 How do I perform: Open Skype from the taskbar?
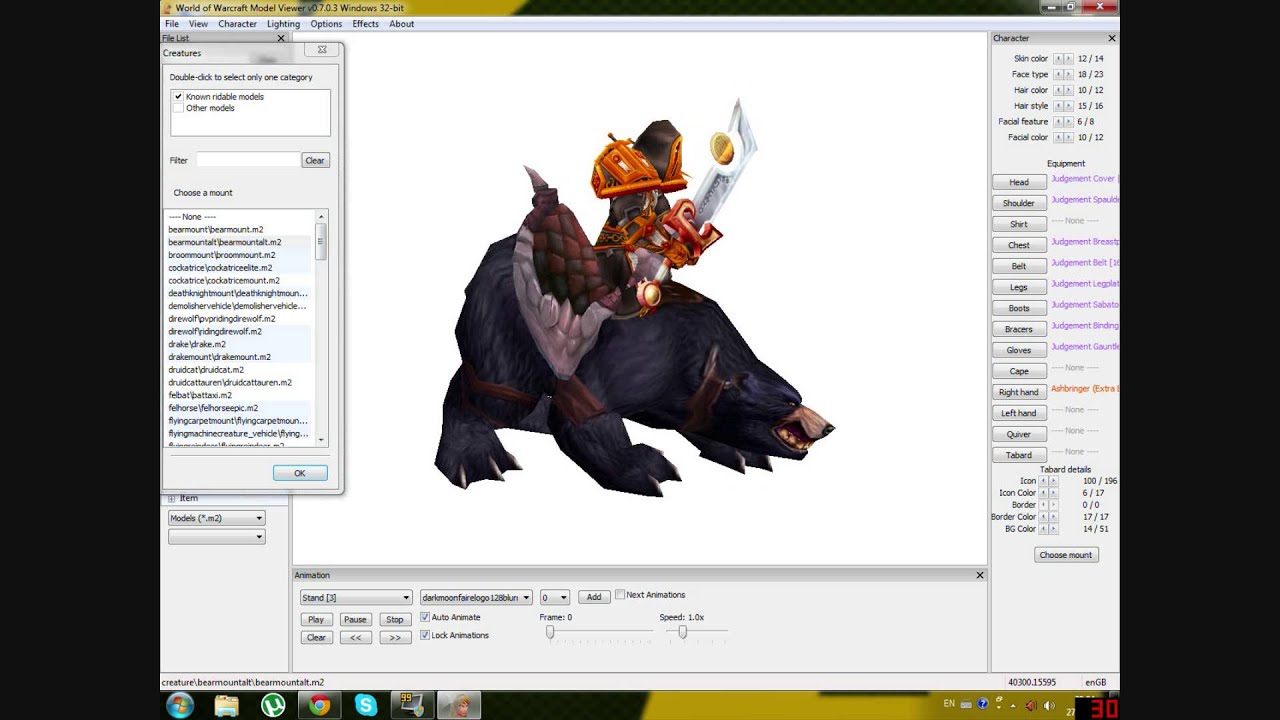(366, 705)
